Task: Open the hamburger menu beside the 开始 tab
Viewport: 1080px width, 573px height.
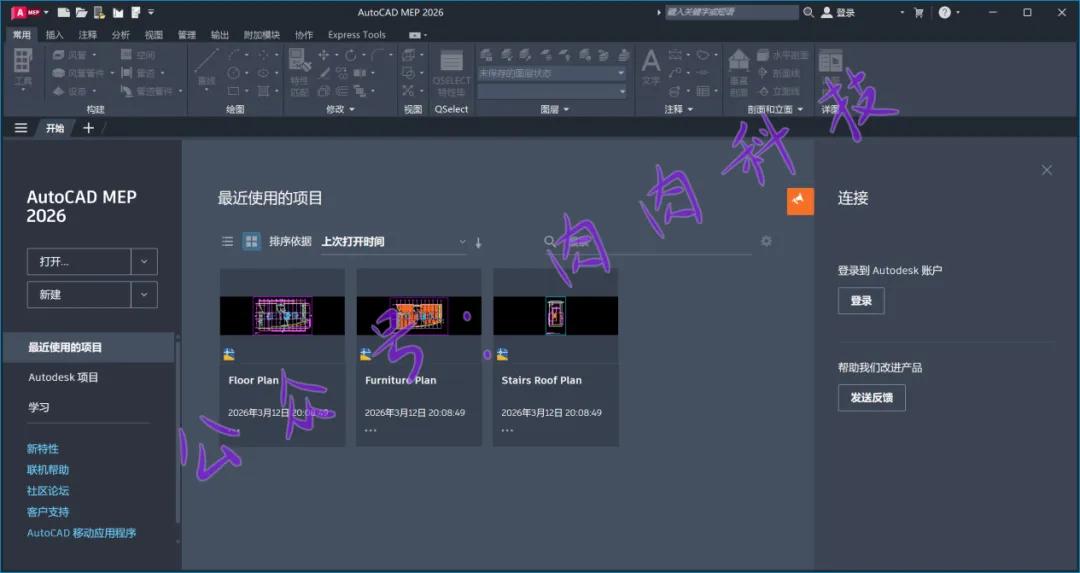Action: (x=21, y=128)
